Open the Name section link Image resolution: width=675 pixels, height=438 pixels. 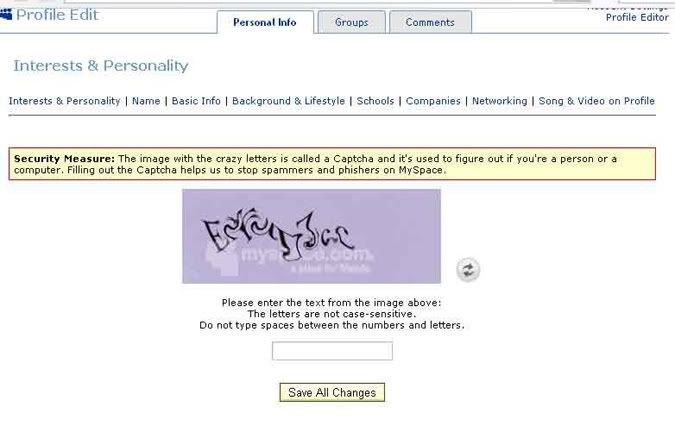coord(146,101)
